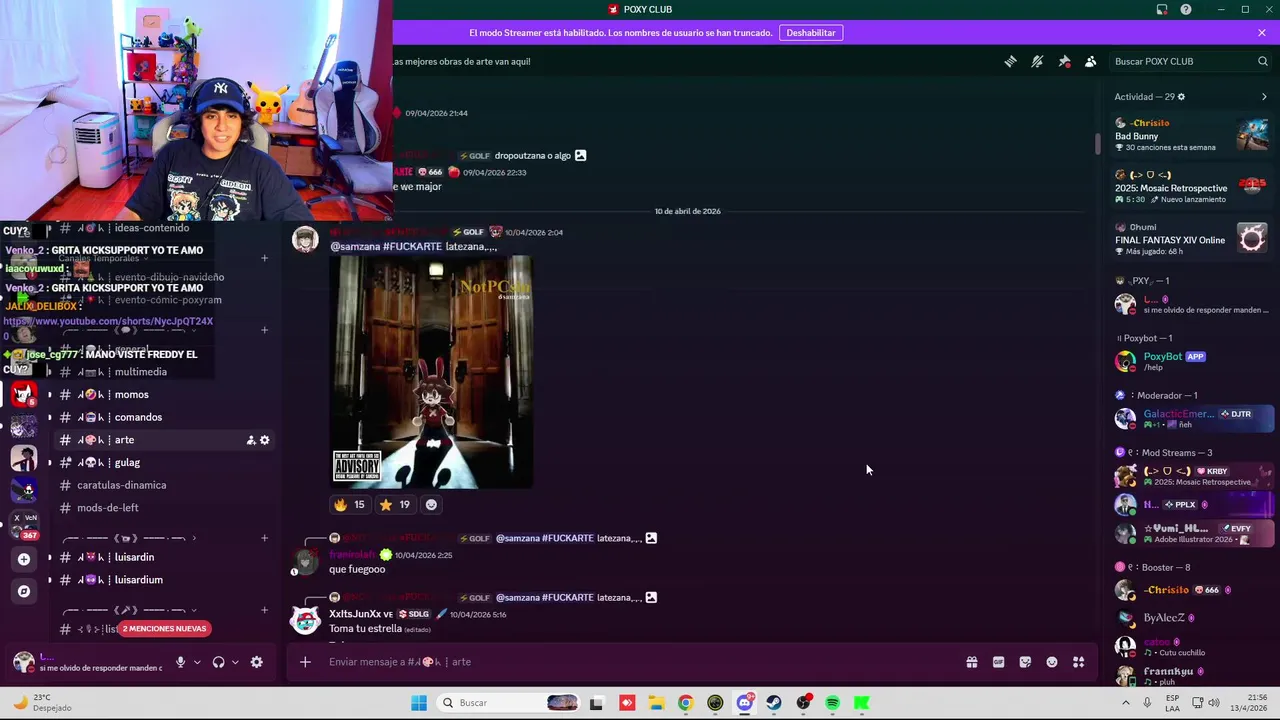Open ByAlecZ member profile
1280x720 pixels.
(1190, 618)
